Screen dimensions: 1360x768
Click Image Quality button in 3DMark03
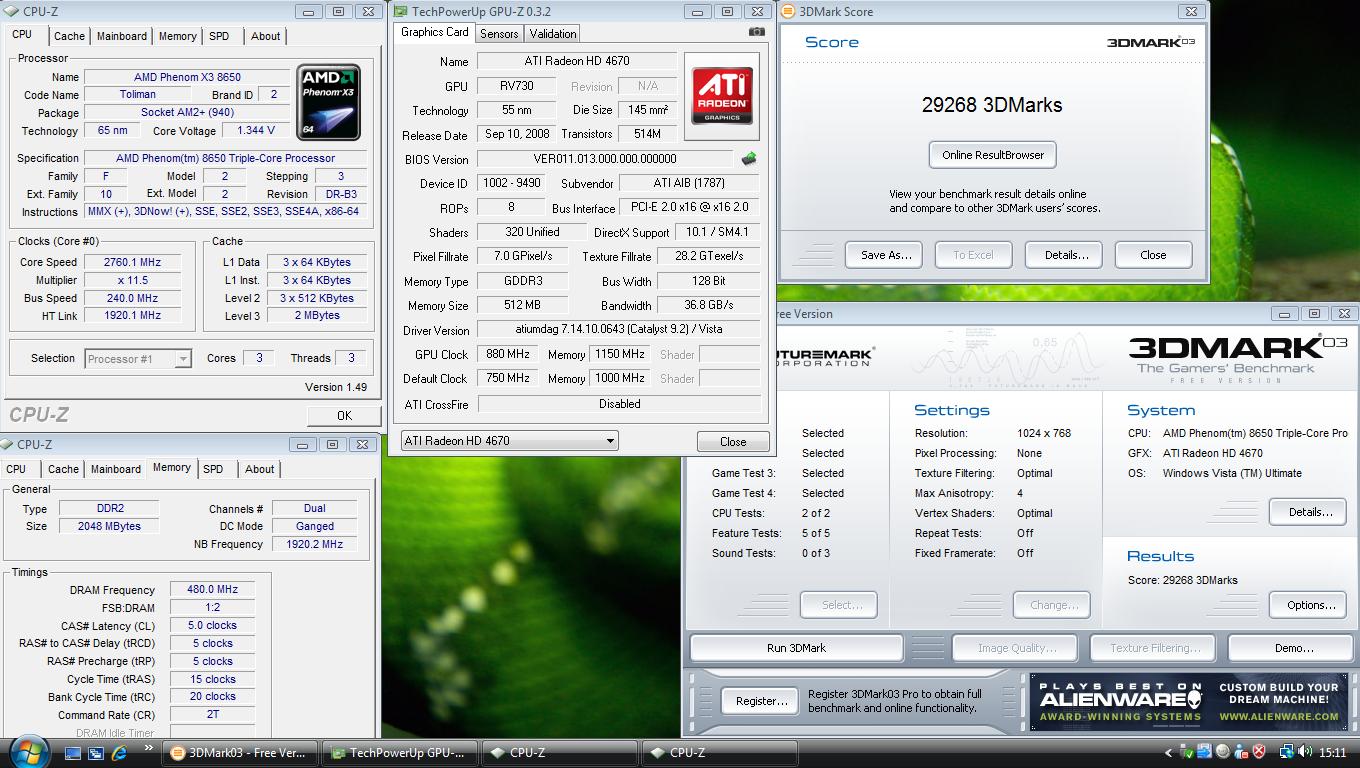pos(1016,648)
